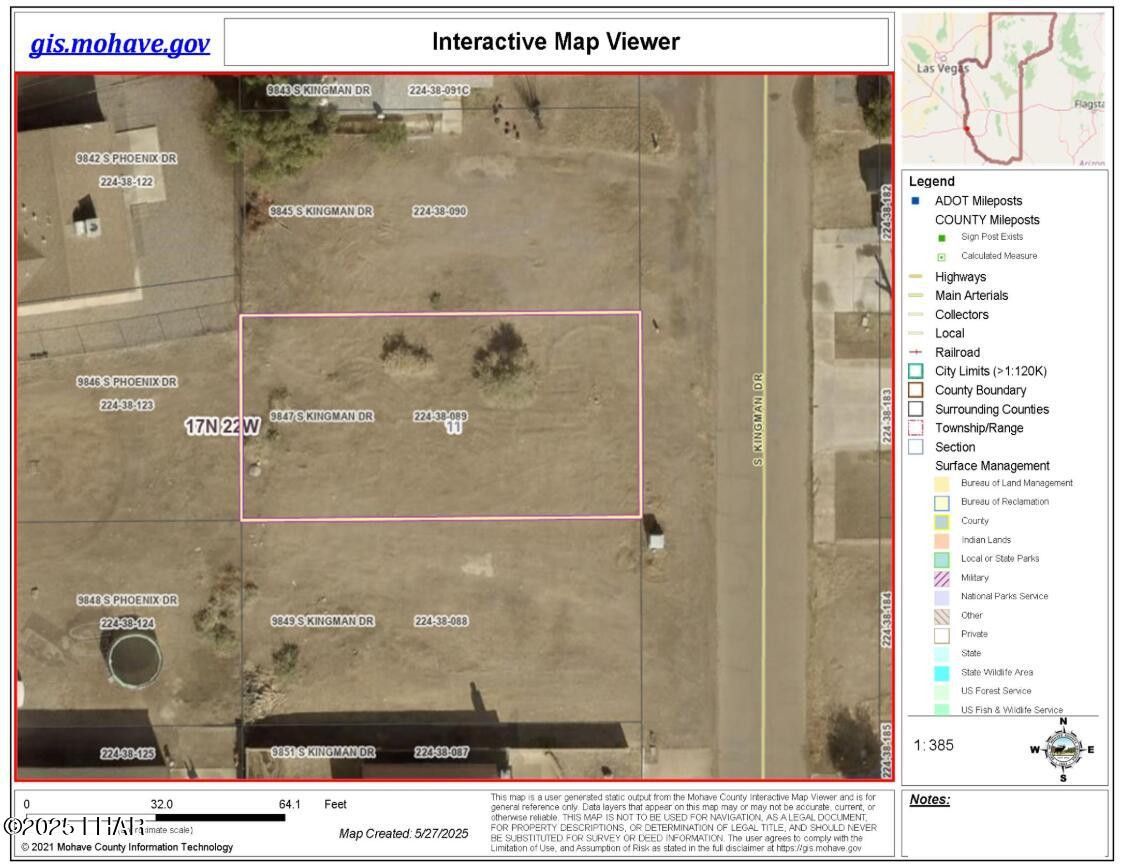This screenshot has height=866, width=1127.
Task: Click the Interactive Map Viewer title bar
Action: (555, 42)
